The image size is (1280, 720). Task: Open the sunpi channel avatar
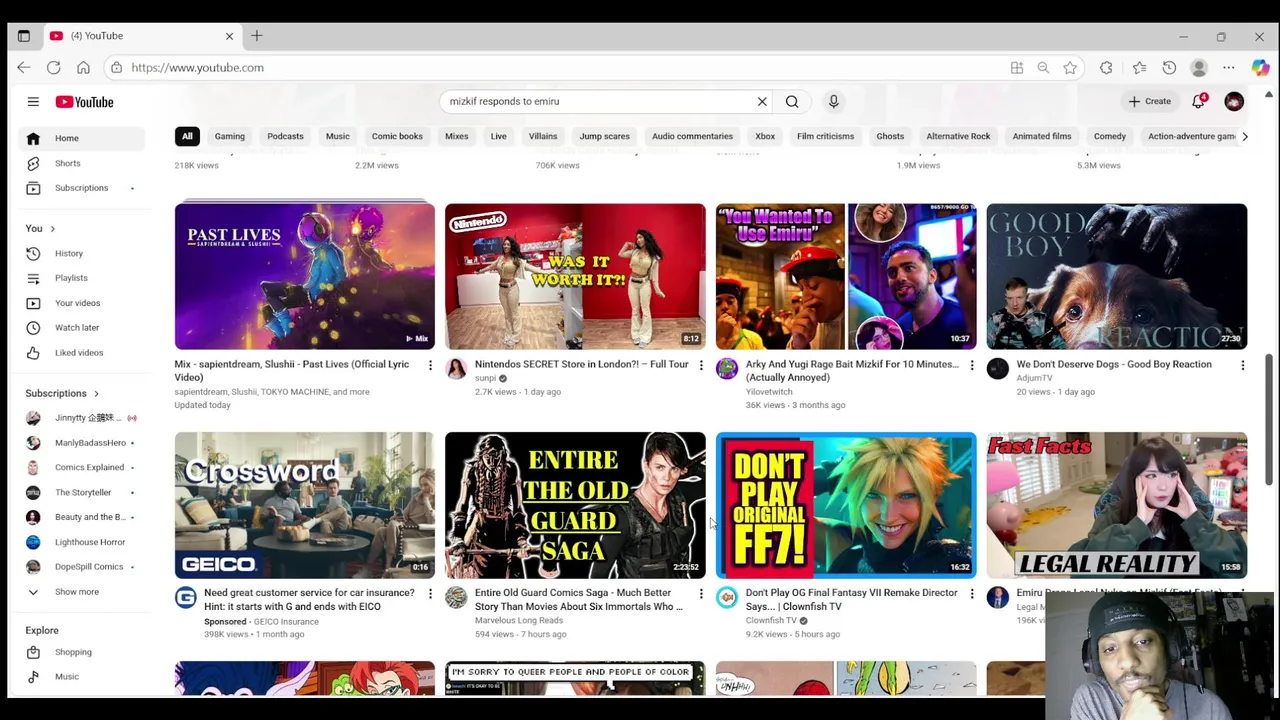[456, 369]
